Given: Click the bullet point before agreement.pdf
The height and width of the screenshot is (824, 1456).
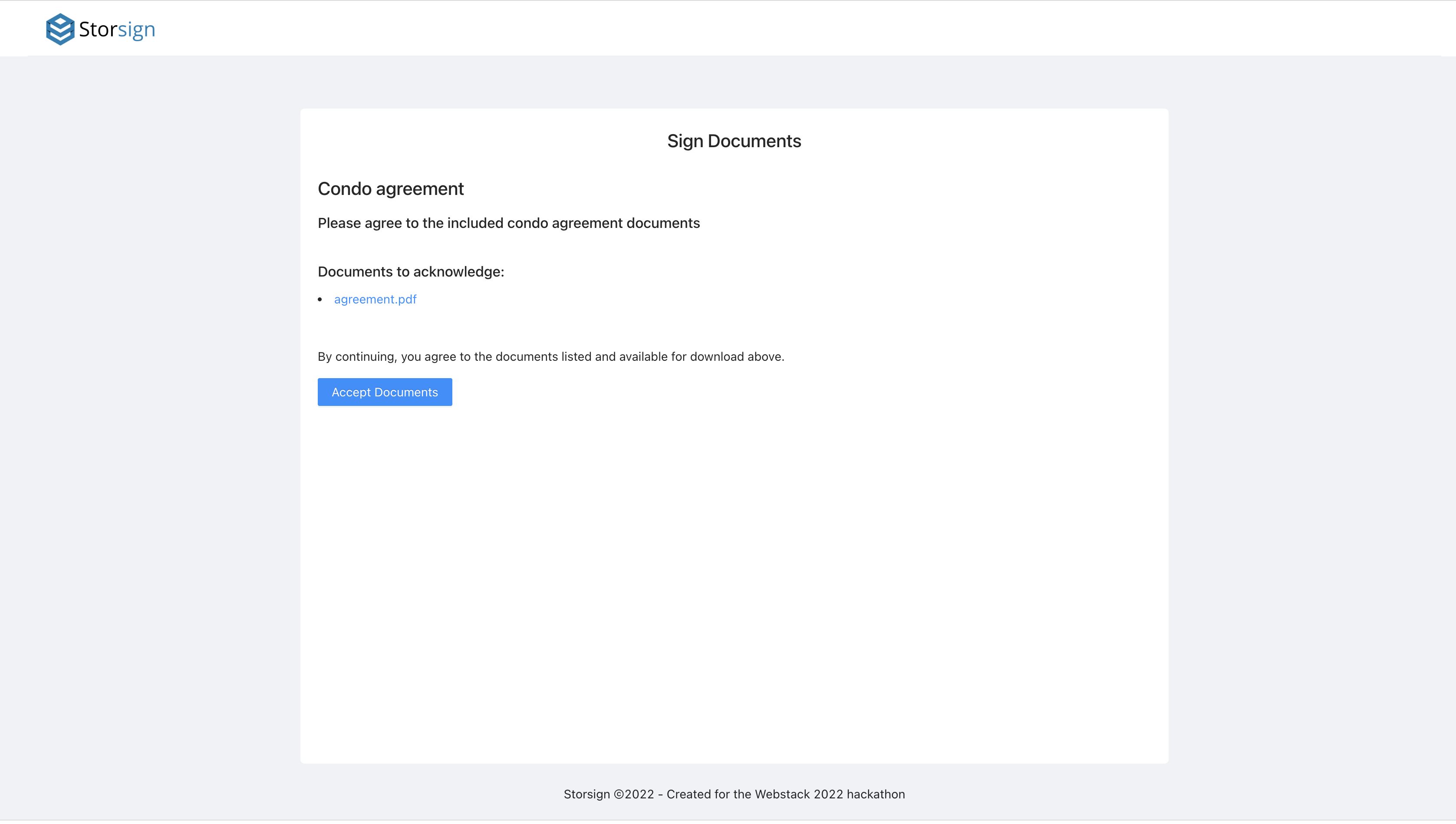Looking at the screenshot, I should point(320,300).
